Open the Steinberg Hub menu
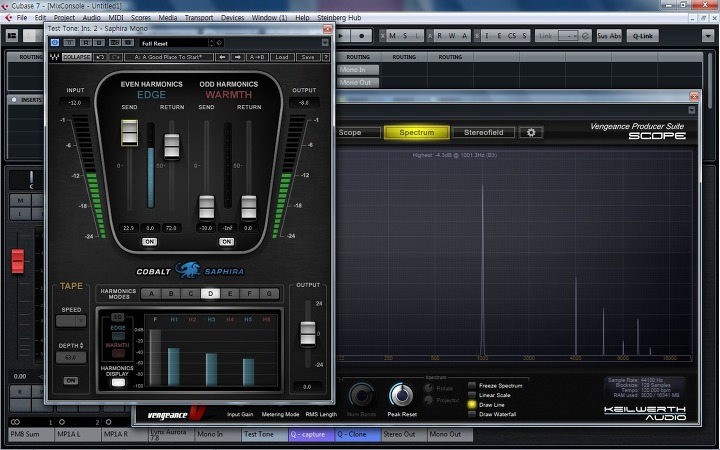Image resolution: width=720 pixels, height=450 pixels. 339,18
